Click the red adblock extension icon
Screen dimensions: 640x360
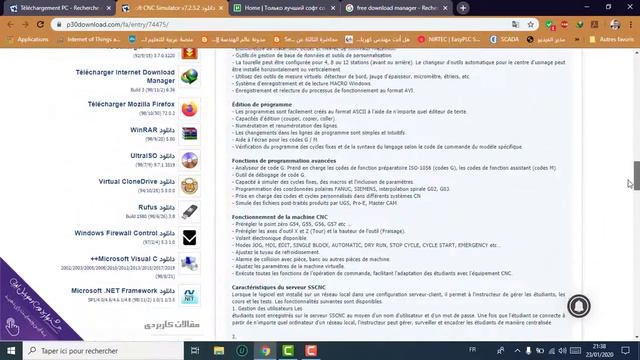click(x=564, y=24)
